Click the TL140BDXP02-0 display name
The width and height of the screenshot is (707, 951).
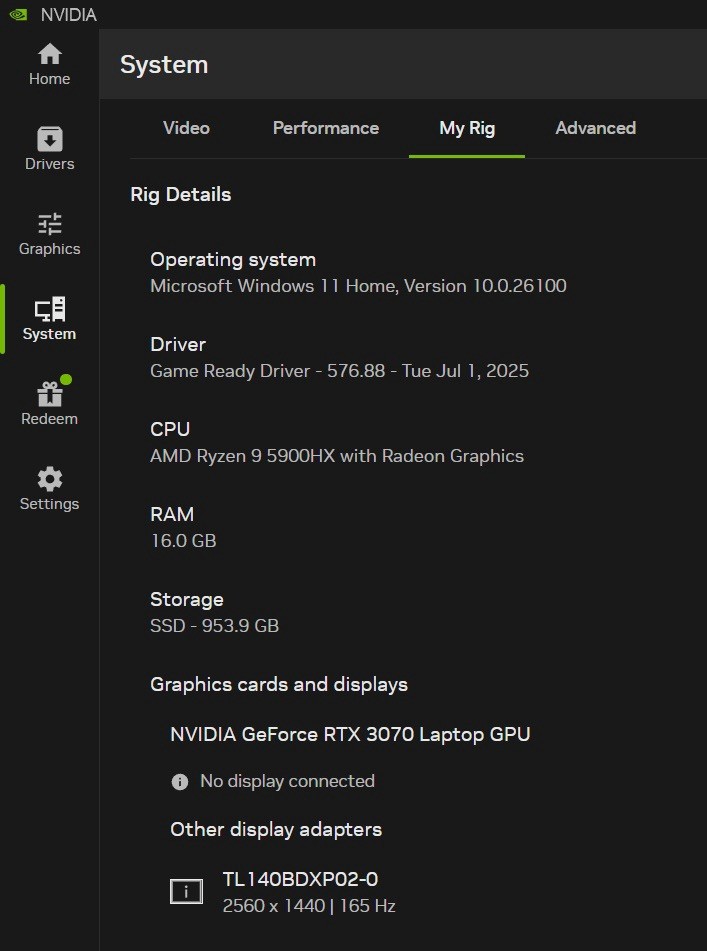(x=300, y=879)
